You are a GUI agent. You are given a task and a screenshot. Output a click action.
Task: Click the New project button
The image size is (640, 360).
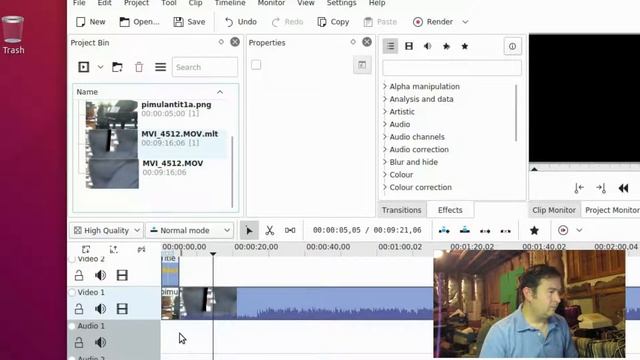pos(91,22)
